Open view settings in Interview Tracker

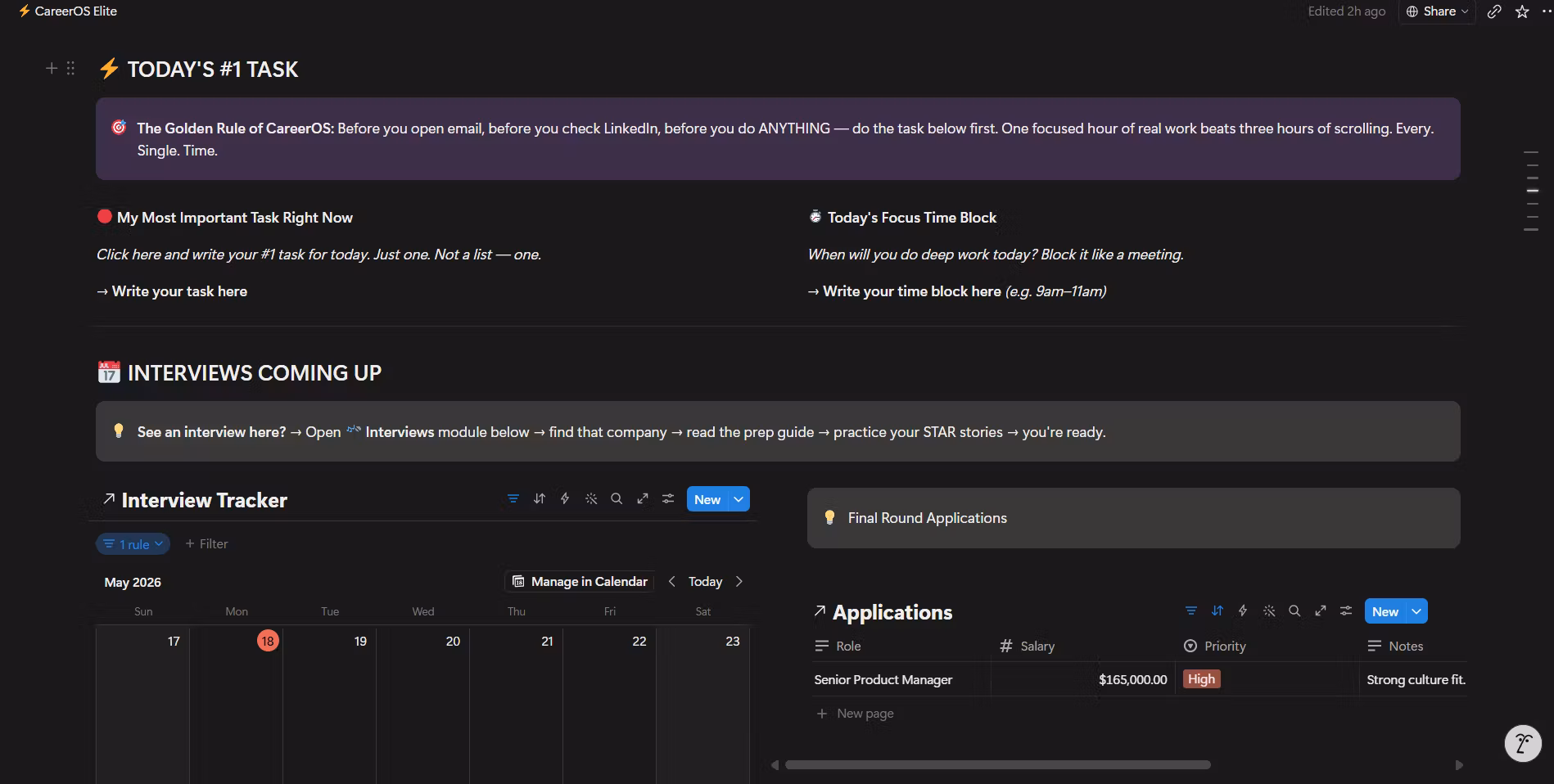click(668, 499)
